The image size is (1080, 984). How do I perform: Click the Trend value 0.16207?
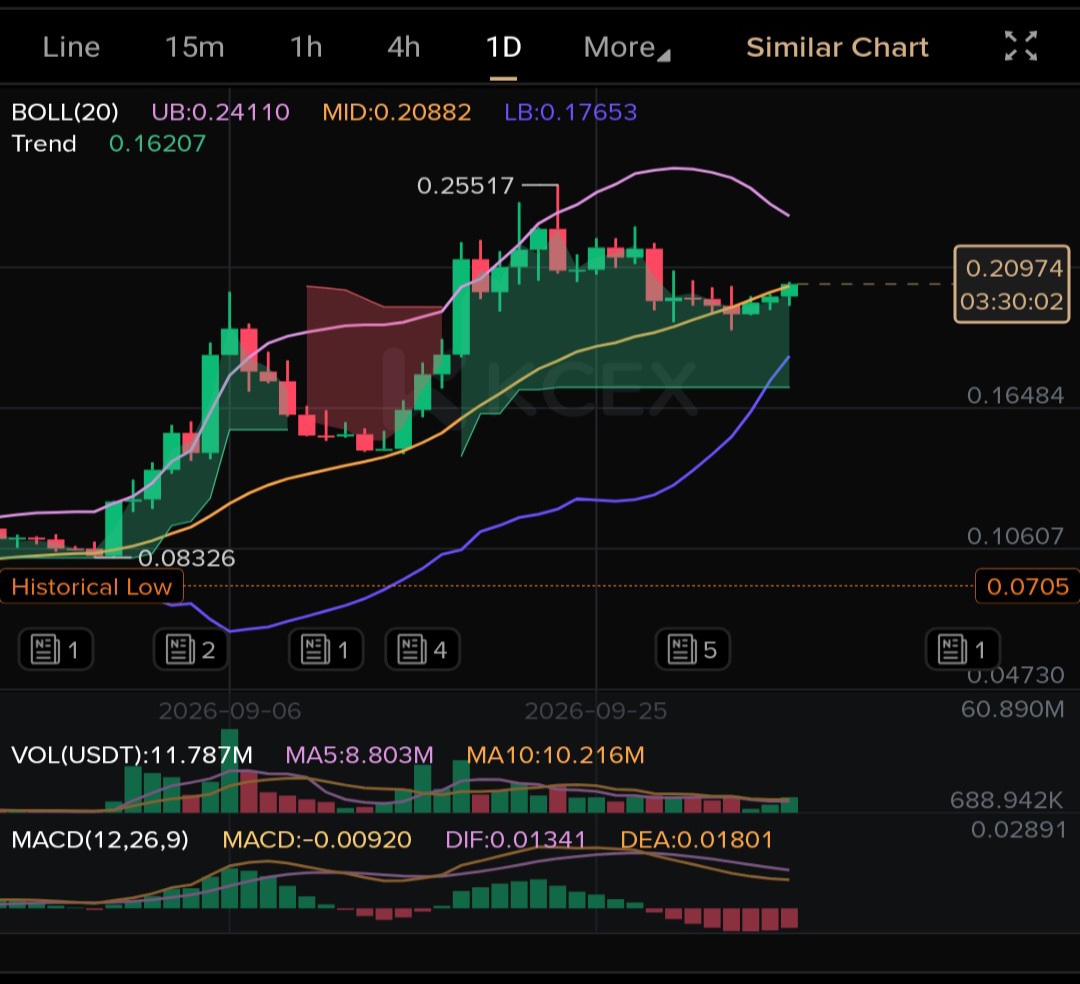pos(157,143)
